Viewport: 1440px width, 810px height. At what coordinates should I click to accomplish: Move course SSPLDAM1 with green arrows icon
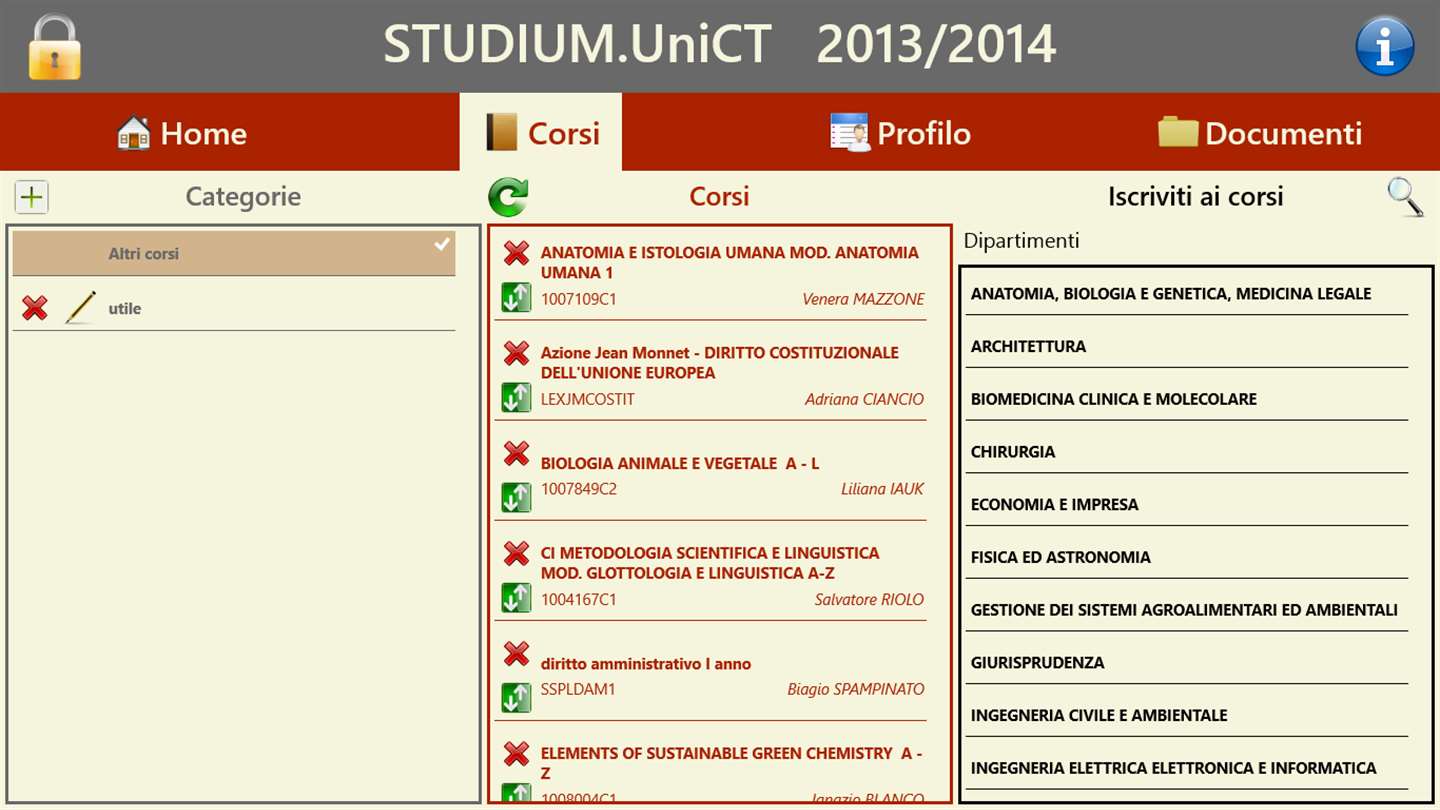[516, 698]
